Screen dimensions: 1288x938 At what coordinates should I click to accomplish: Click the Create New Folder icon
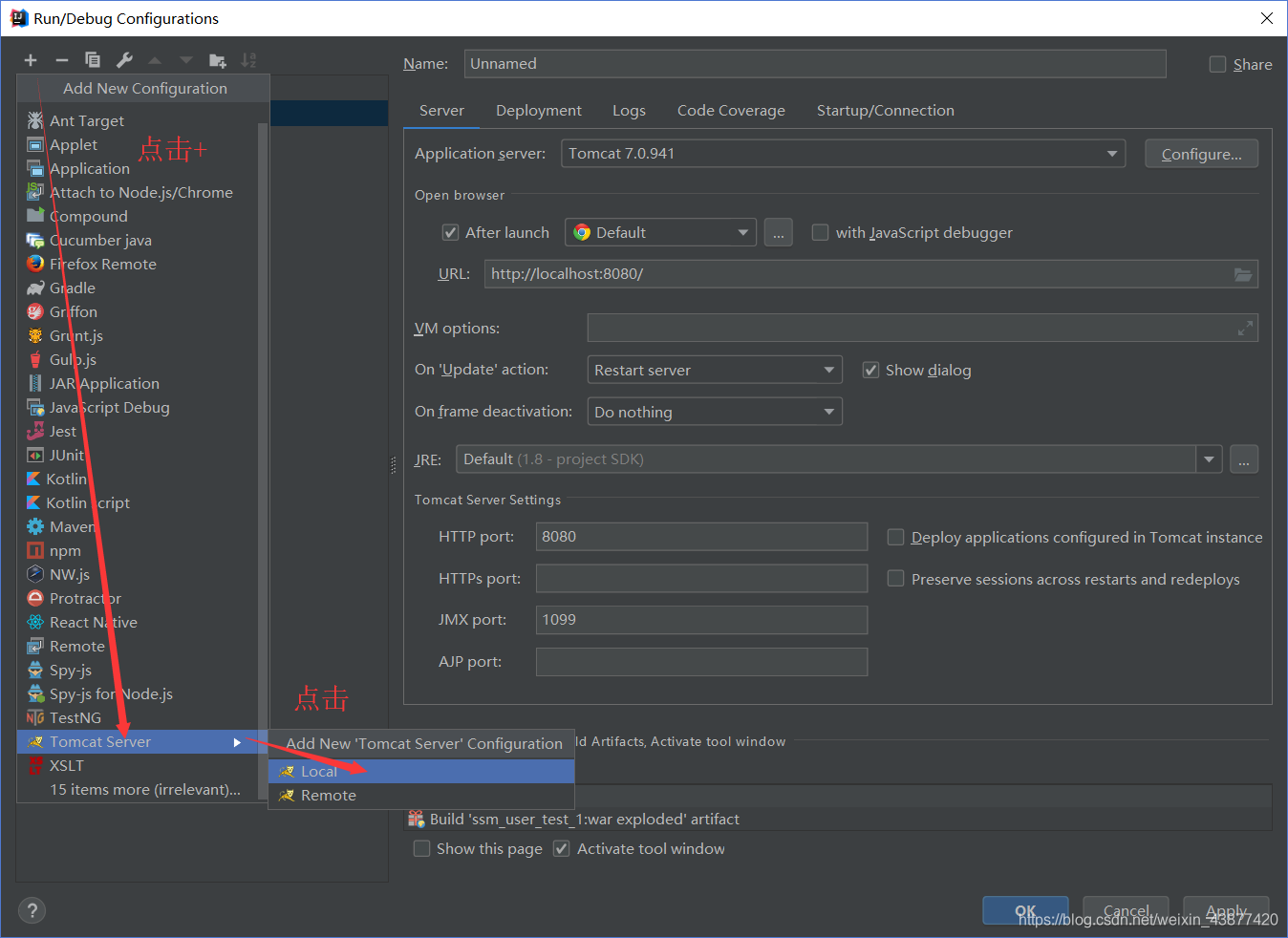(x=218, y=60)
